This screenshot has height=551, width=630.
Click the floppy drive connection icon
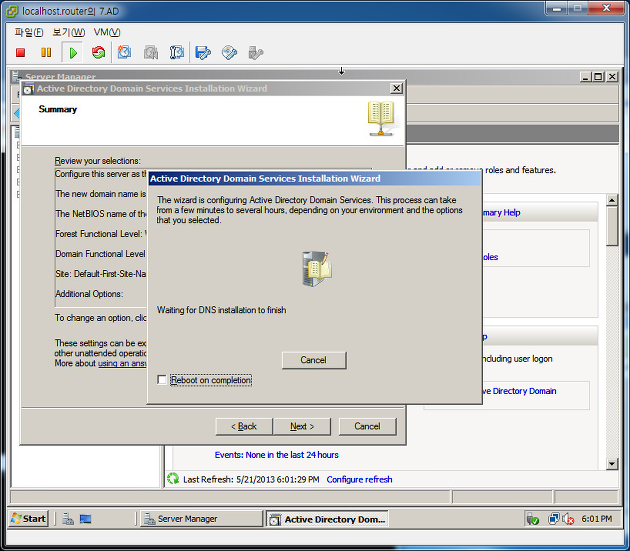203,53
